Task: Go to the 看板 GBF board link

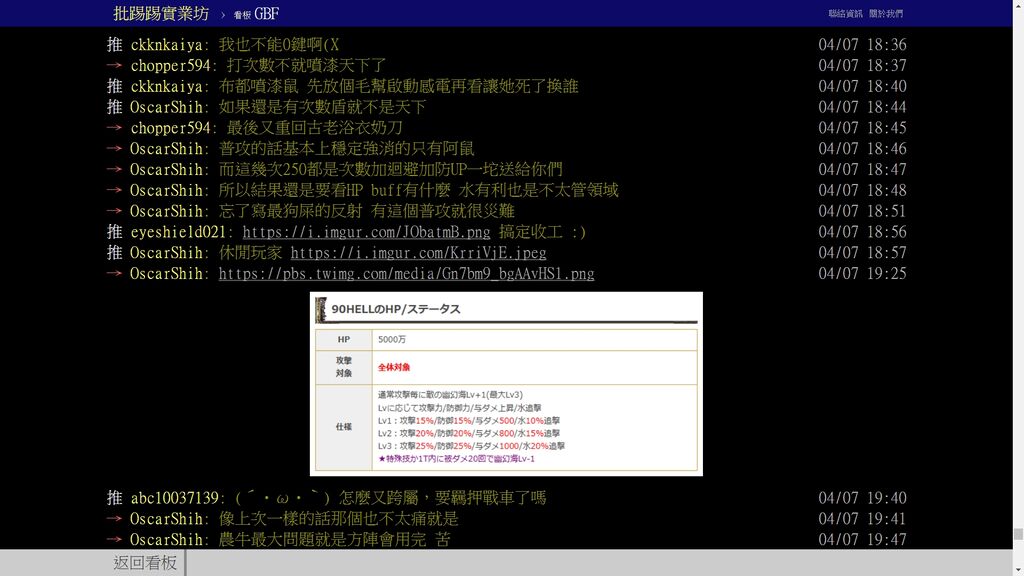Action: 256,14
